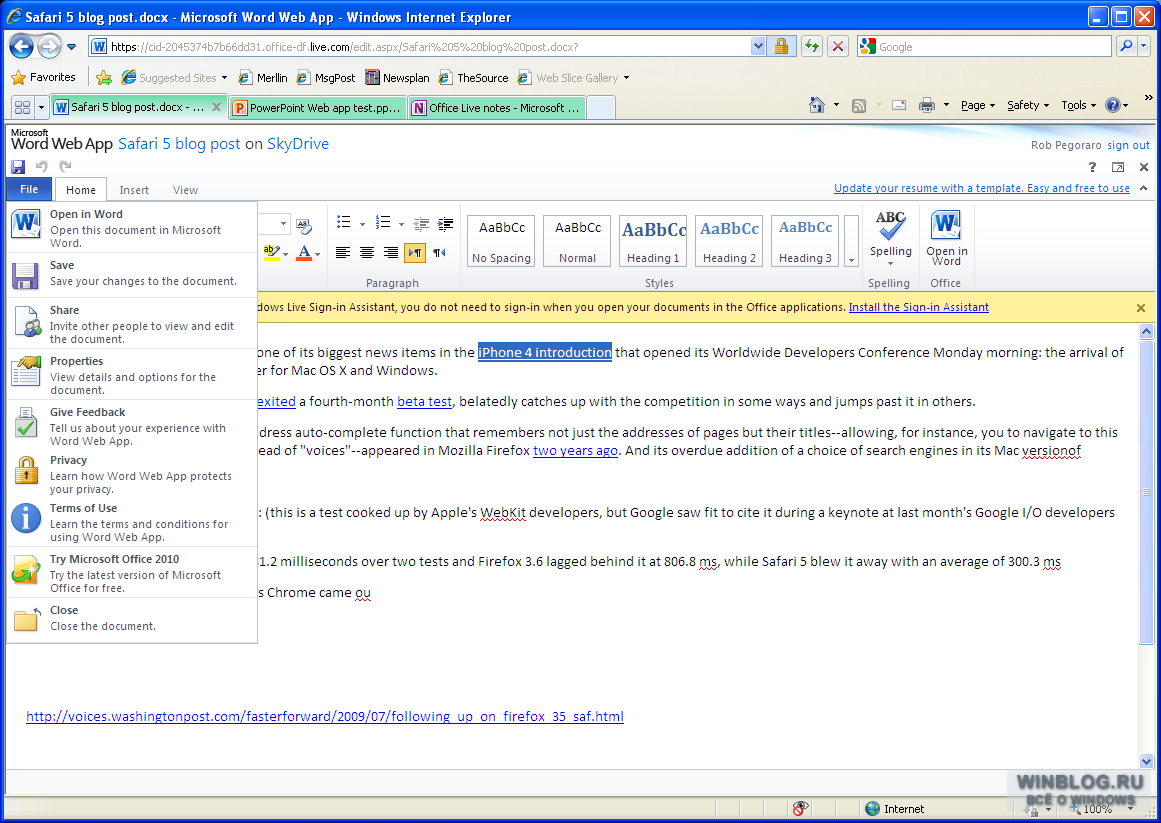Toggle left-to-right text direction

click(x=415, y=253)
